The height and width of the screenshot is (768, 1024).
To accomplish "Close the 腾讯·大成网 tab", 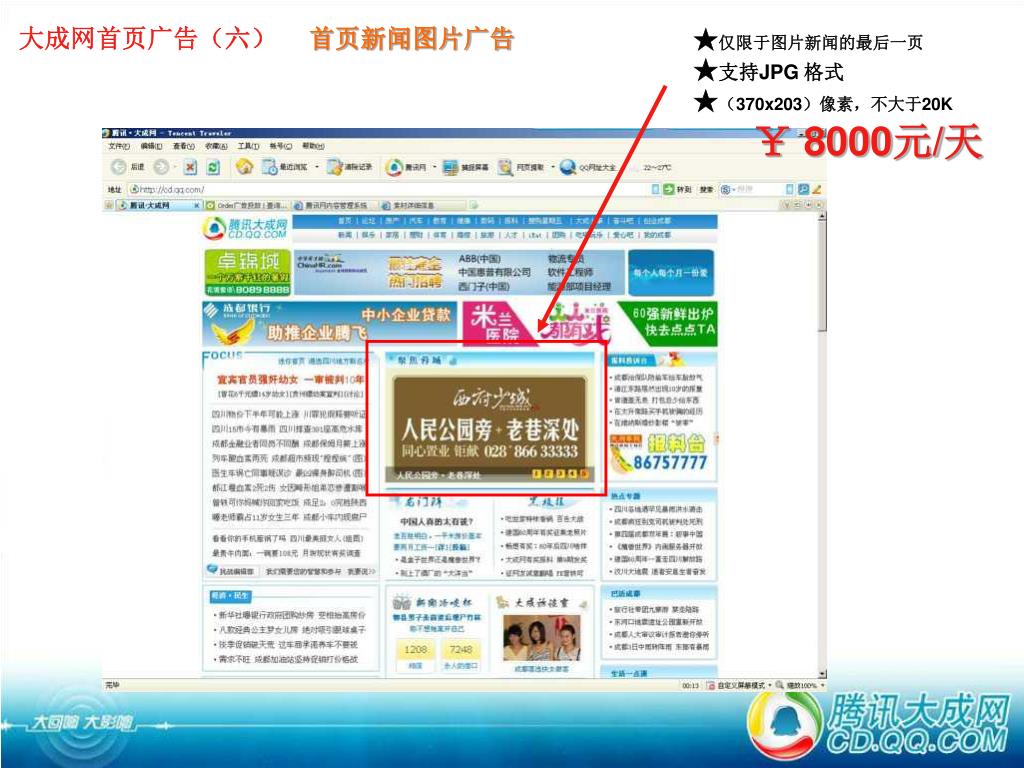I will pyautogui.click(x=197, y=205).
